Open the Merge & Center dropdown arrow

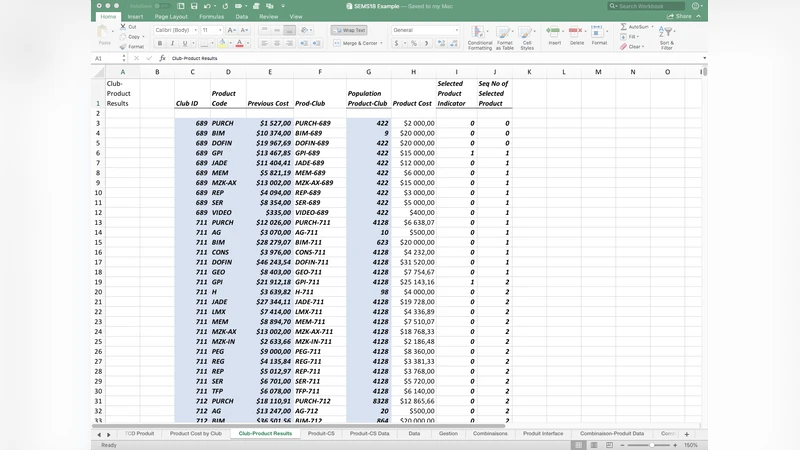(381, 44)
